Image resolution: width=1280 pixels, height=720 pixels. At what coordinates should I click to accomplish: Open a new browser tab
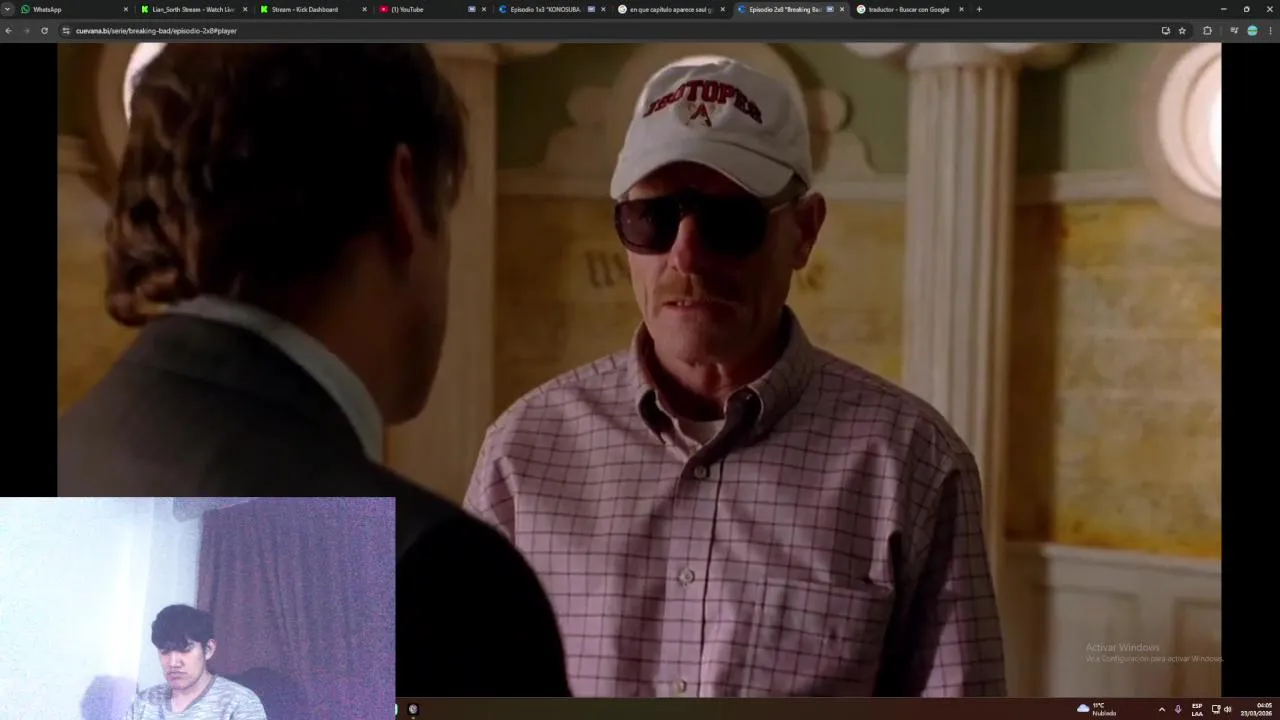979,9
